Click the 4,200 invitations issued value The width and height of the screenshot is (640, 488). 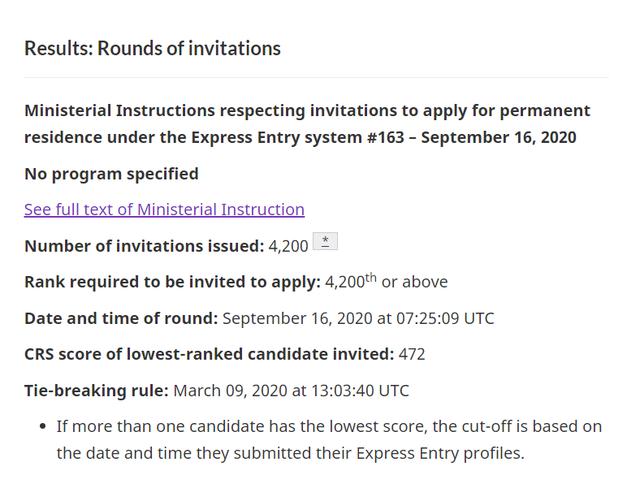[x=288, y=246]
